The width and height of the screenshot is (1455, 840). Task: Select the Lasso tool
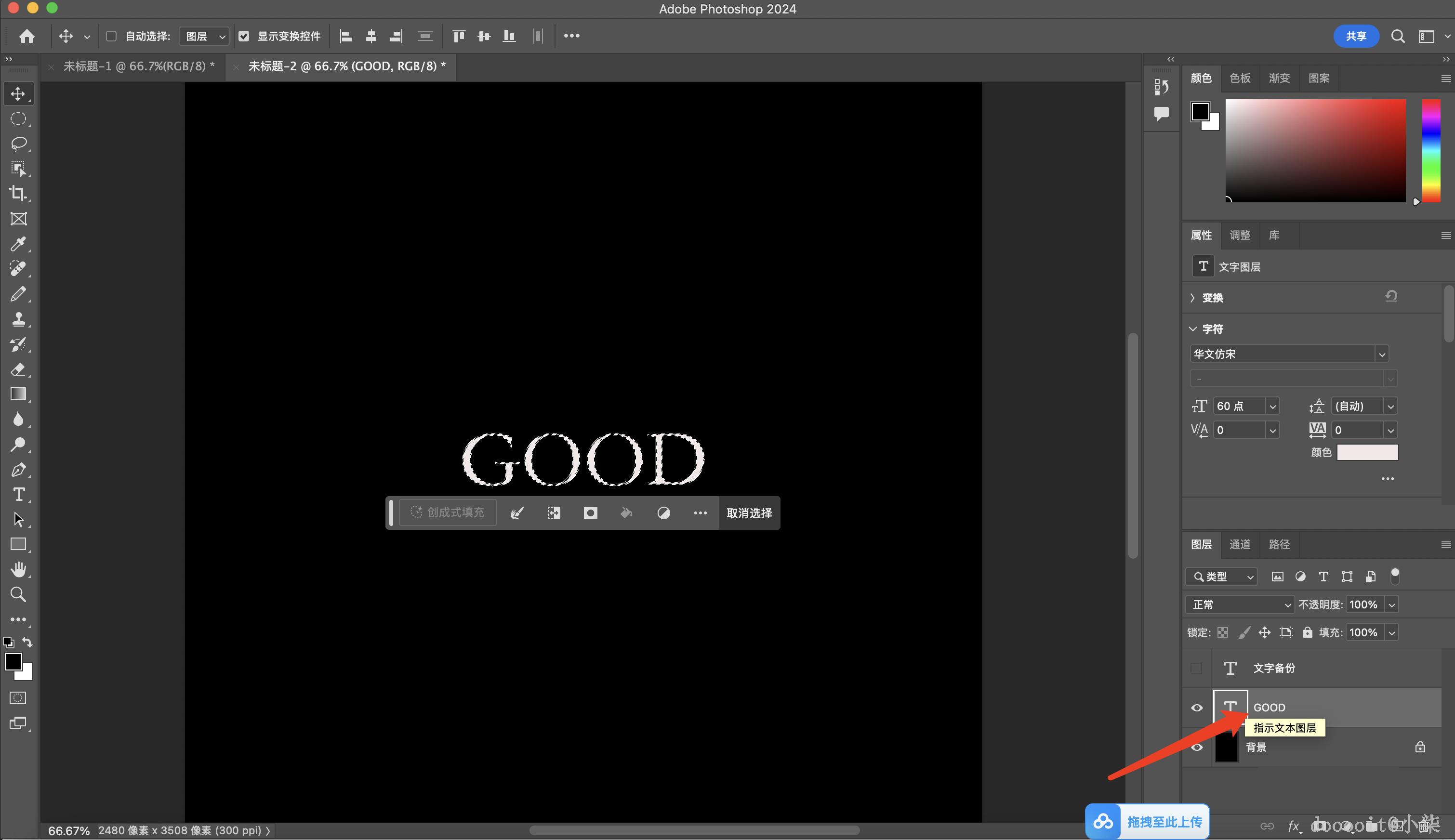click(18, 143)
